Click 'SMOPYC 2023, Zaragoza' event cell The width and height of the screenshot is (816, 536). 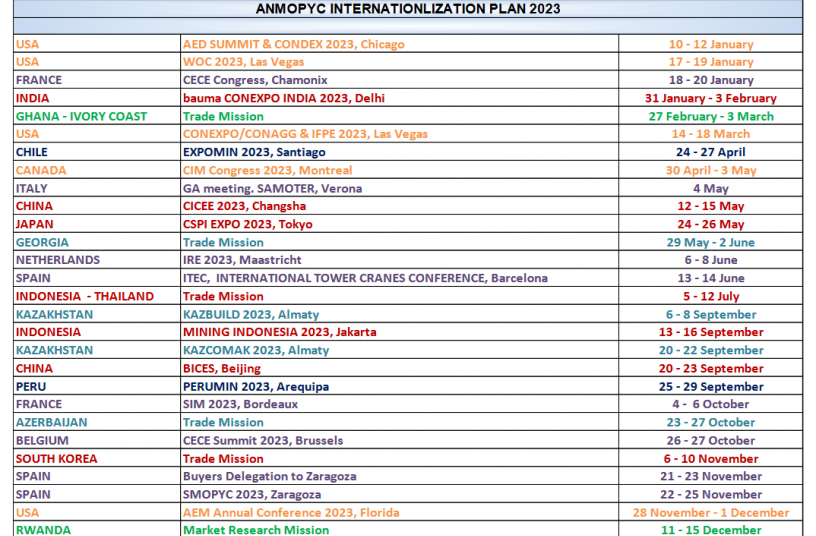tap(400, 495)
